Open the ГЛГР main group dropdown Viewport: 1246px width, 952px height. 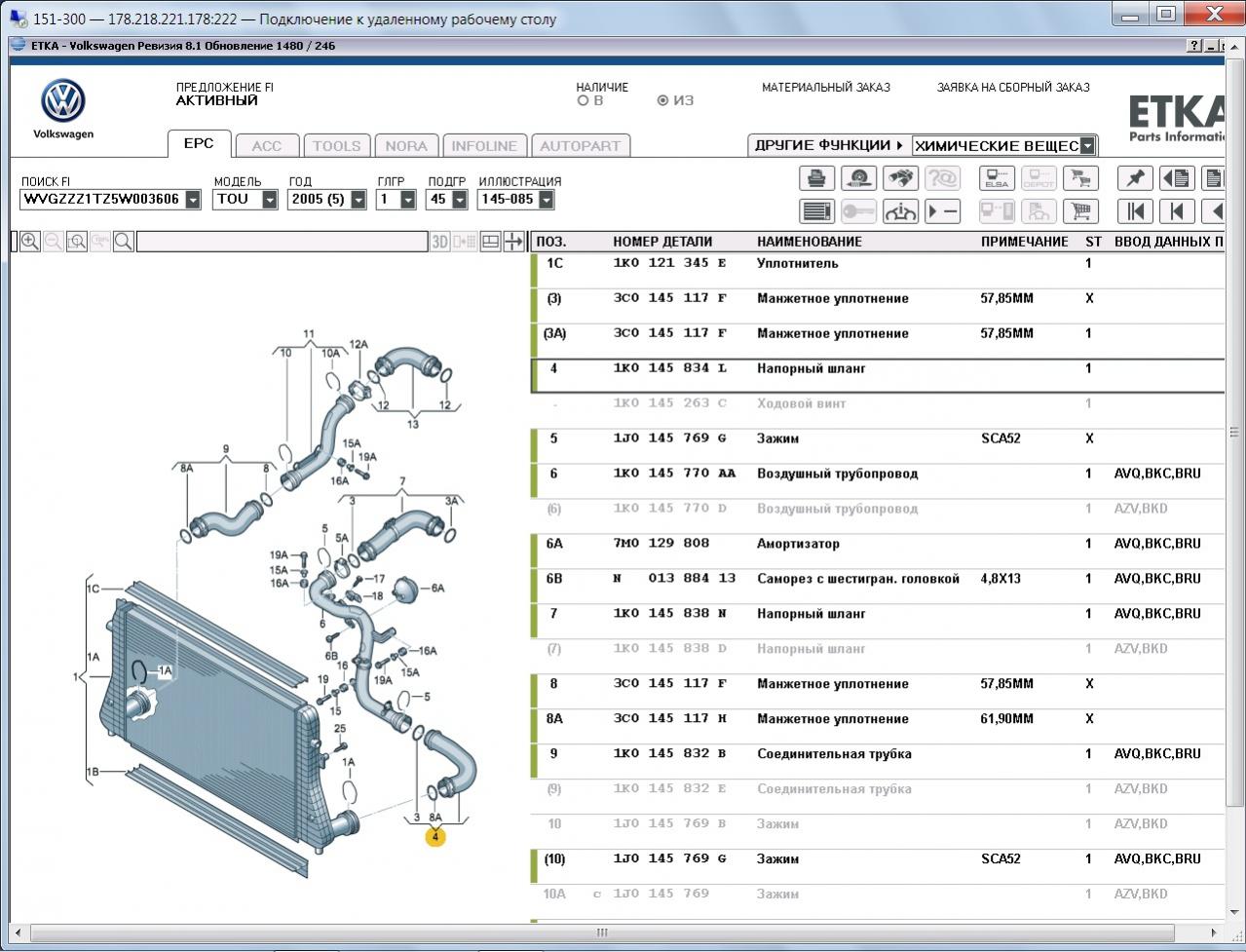point(408,200)
